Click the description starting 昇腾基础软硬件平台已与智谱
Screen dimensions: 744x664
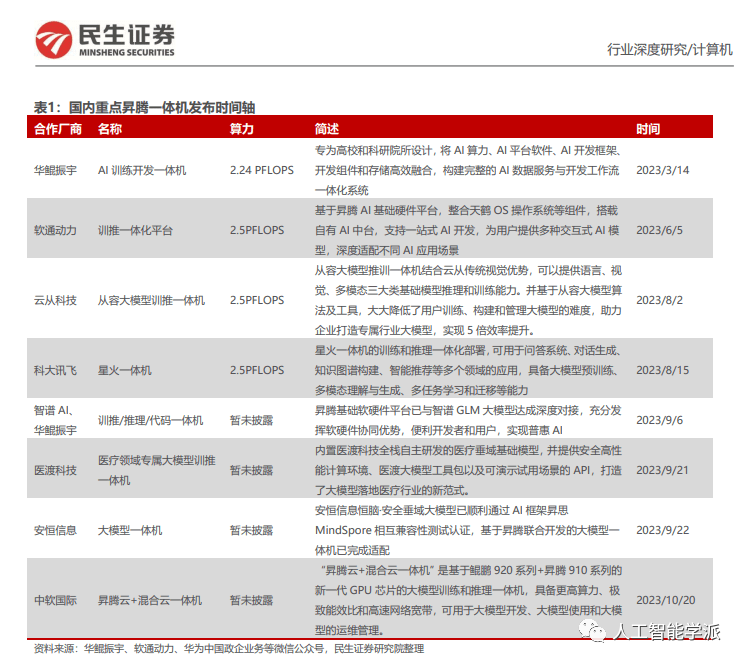point(468,420)
